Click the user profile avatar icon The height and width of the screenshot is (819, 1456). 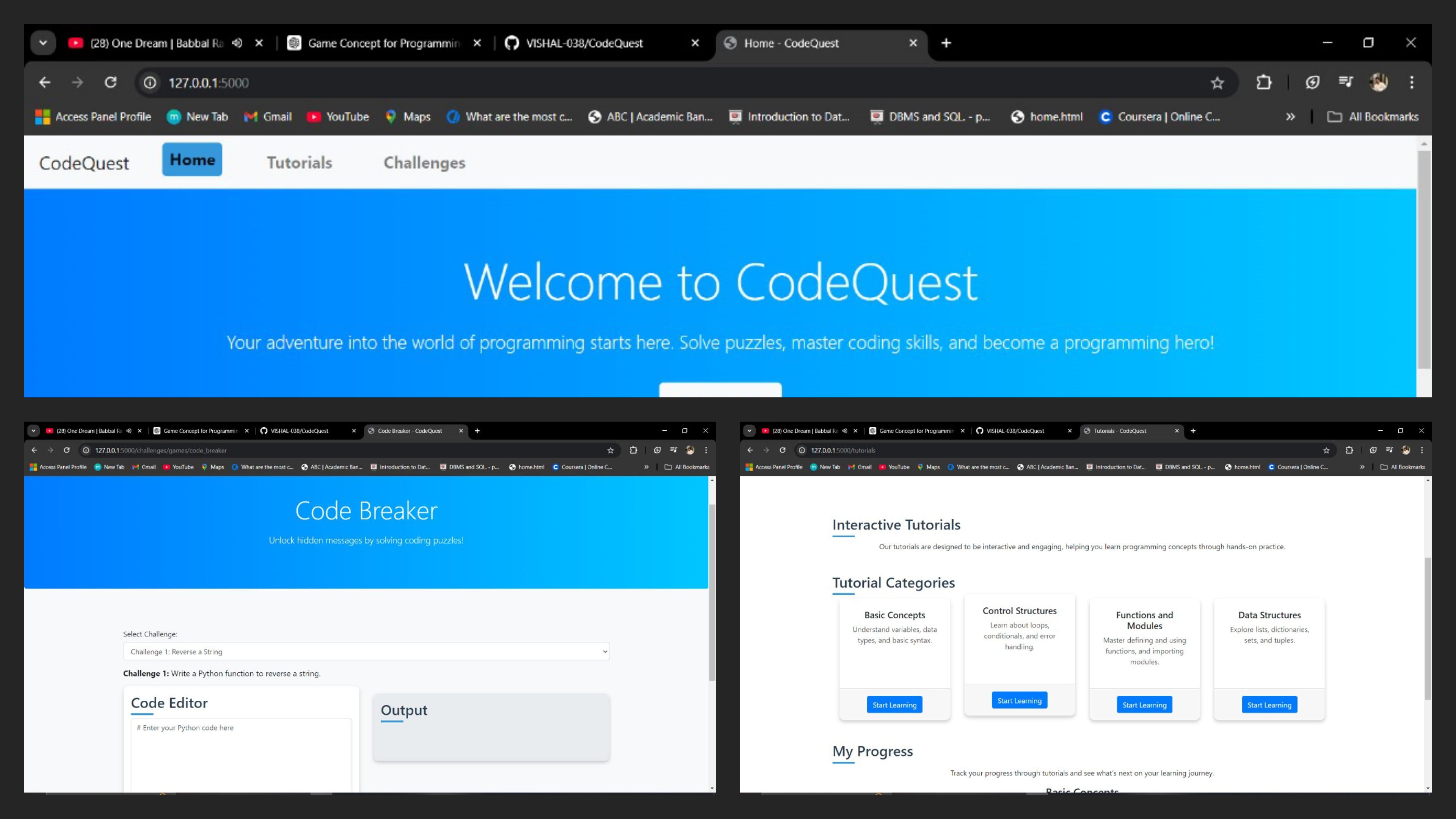[x=1379, y=82]
